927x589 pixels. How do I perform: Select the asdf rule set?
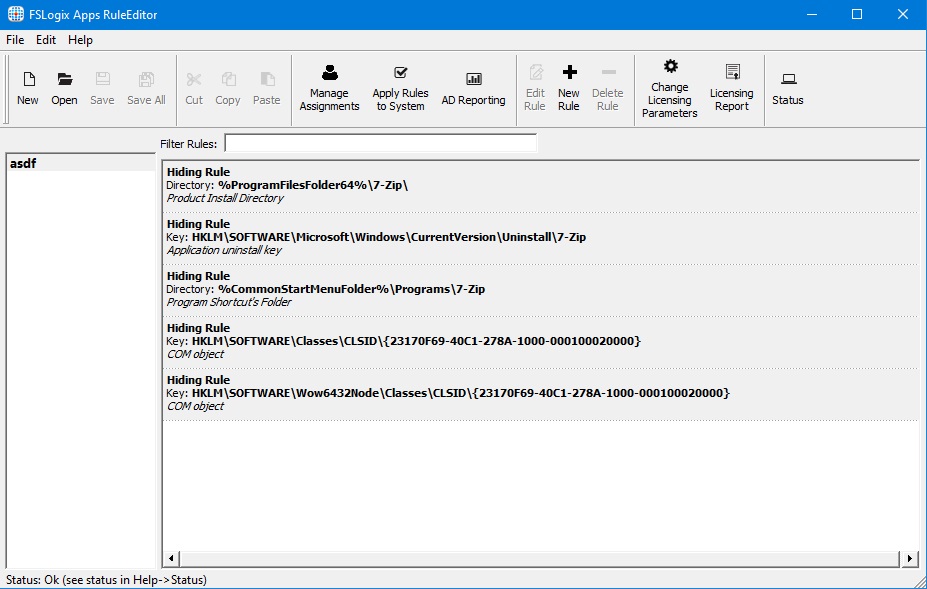[x=81, y=163]
